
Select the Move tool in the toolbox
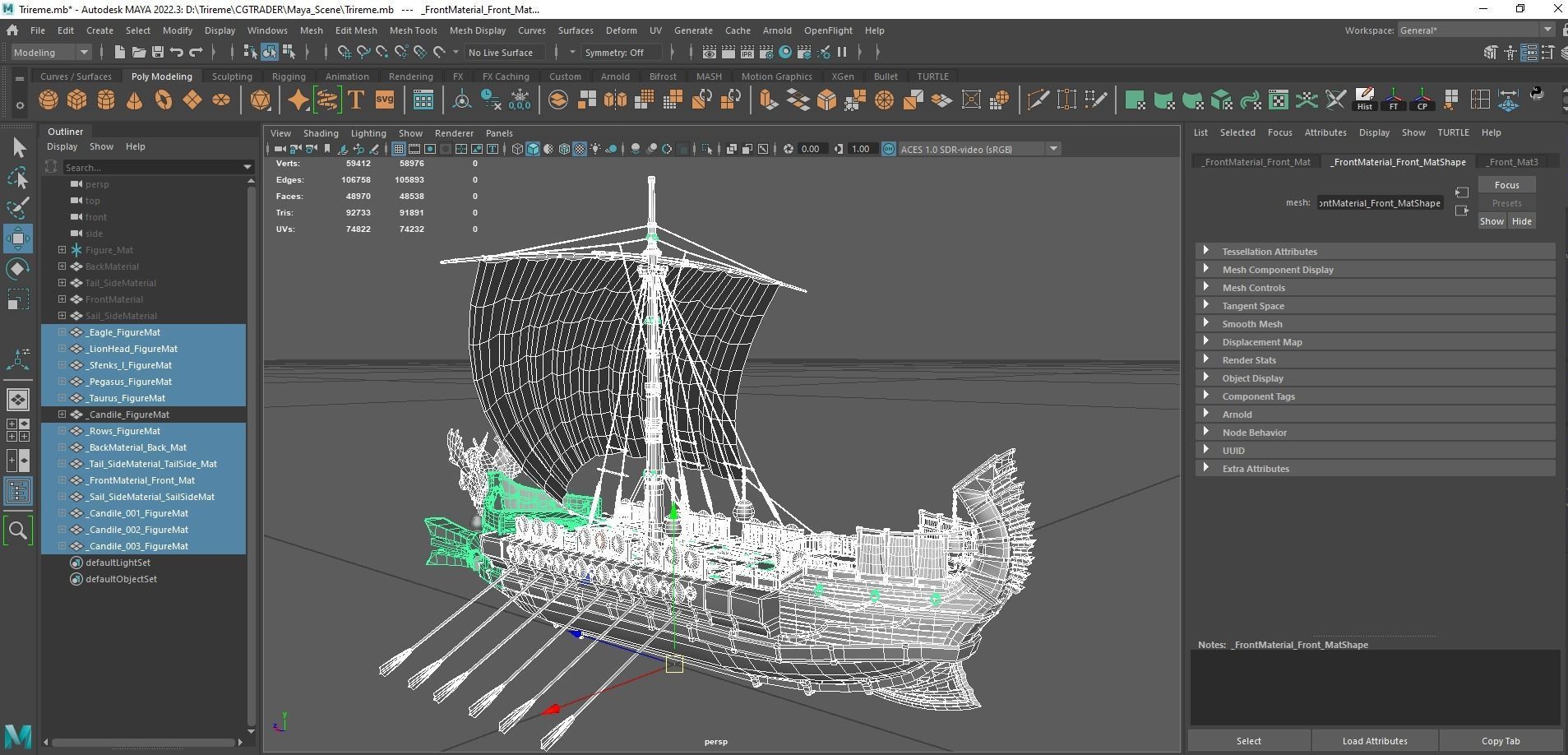(x=18, y=239)
